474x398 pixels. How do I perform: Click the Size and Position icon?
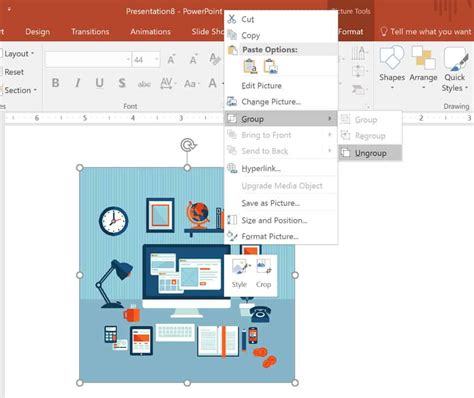[232, 220]
